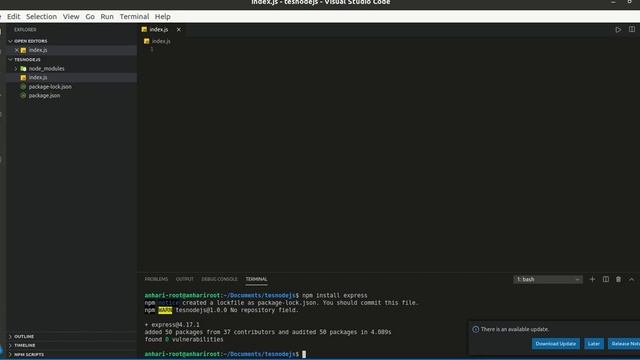Open the Terminal menu
The width and height of the screenshot is (640, 360).
point(134,17)
